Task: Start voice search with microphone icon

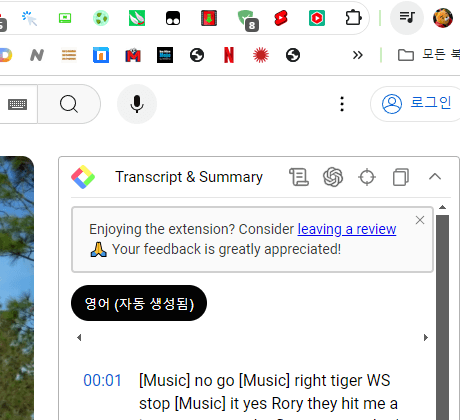Action: (x=137, y=104)
